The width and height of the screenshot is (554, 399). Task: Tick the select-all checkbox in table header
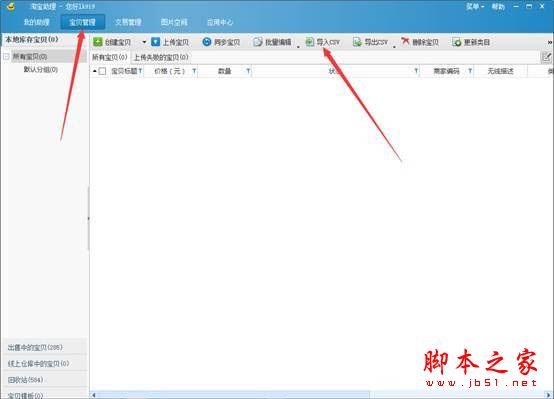(x=102, y=71)
